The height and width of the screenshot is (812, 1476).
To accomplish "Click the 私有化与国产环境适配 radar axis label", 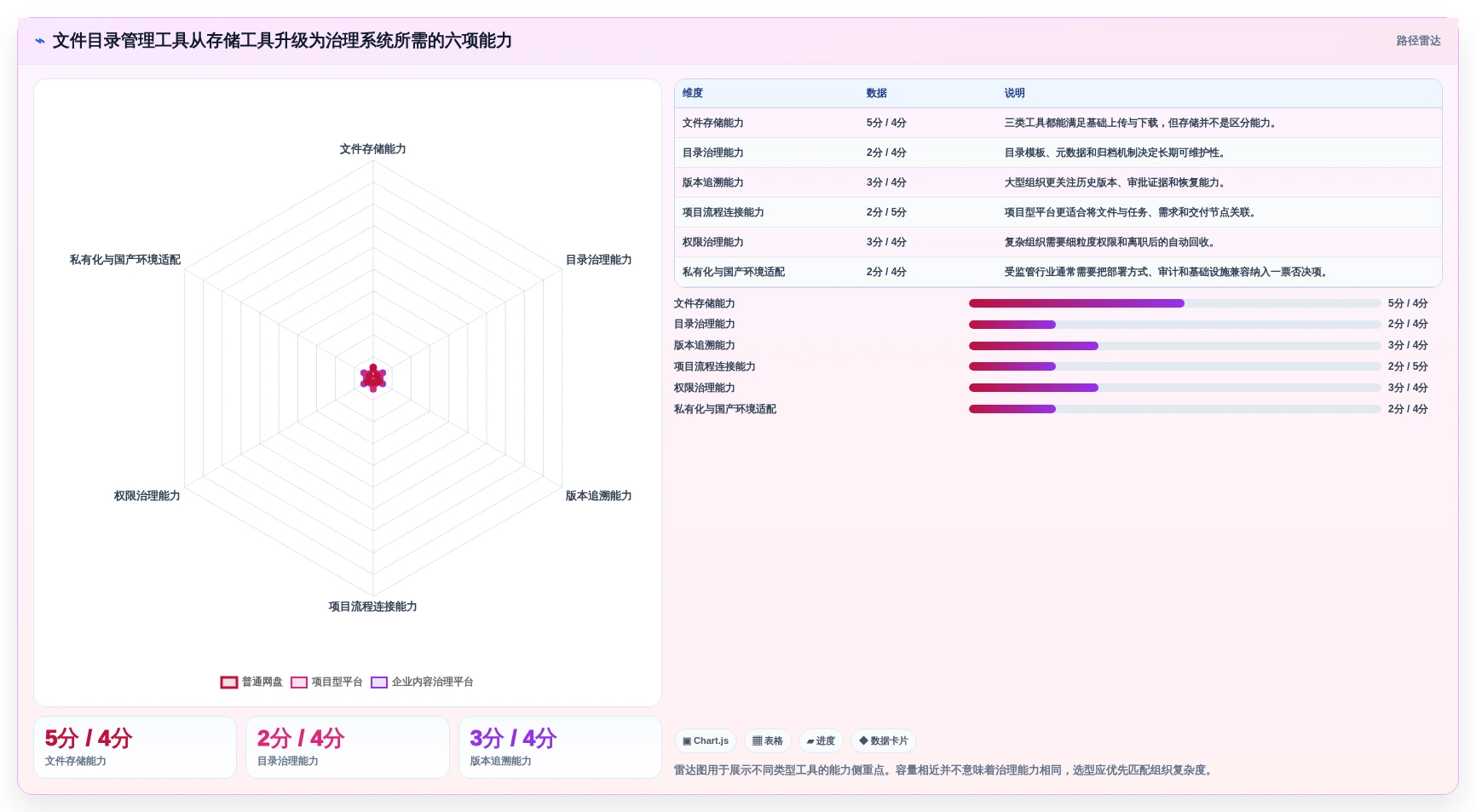I will [125, 260].
